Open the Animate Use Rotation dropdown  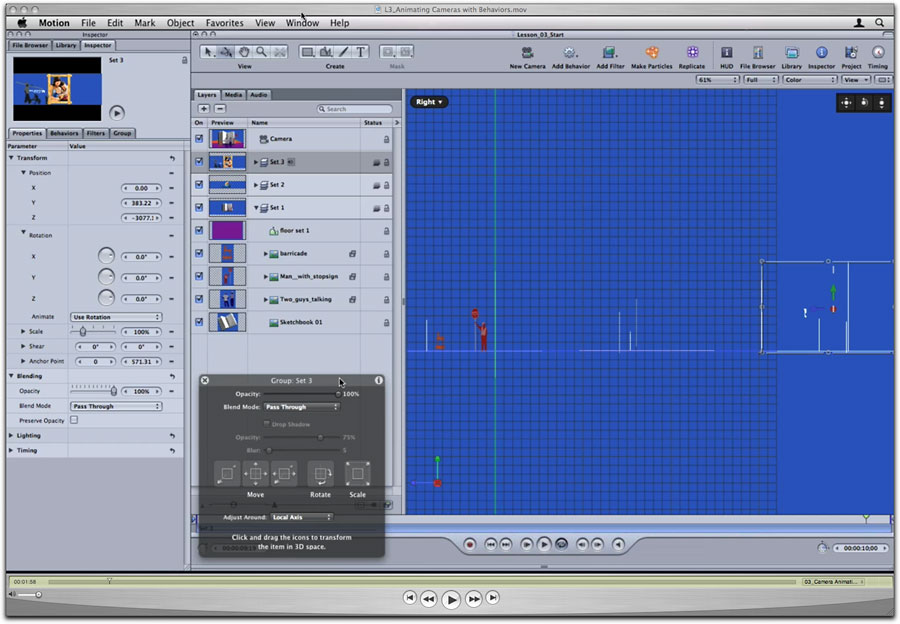[116, 317]
